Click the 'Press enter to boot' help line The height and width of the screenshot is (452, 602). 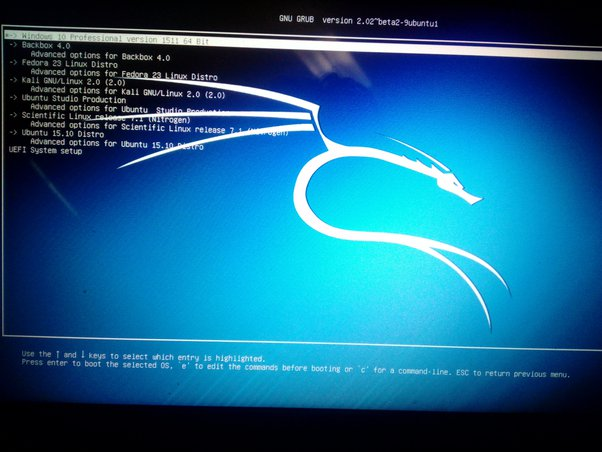(296, 368)
